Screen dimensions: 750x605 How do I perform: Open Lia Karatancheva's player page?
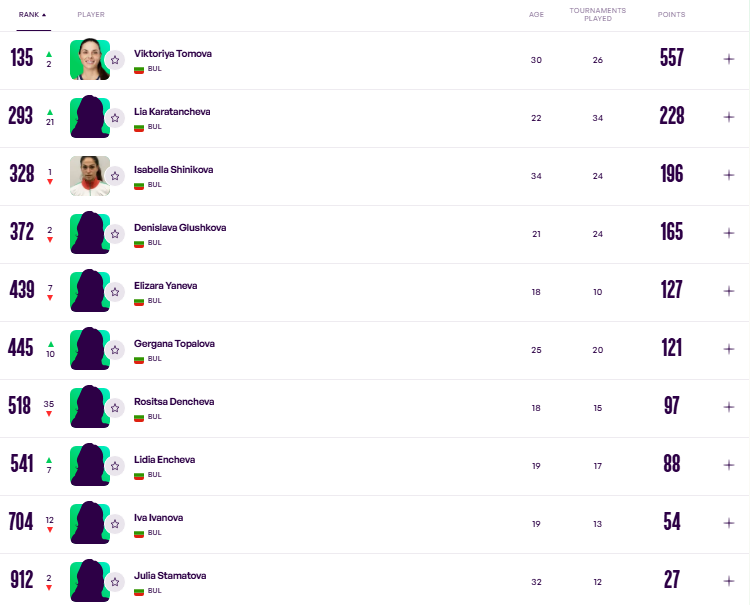click(172, 111)
